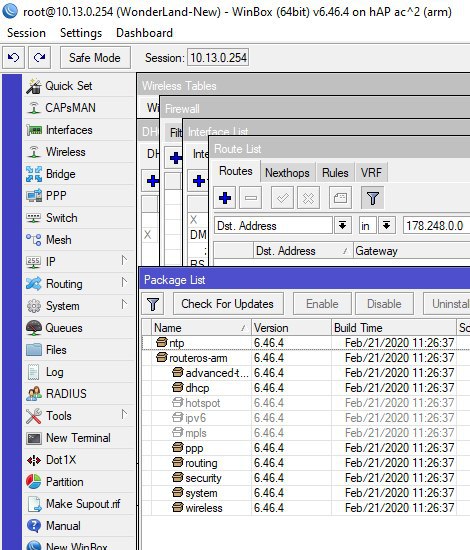Click the Uninstall package button
This screenshot has width=470, height=550.
(447, 304)
